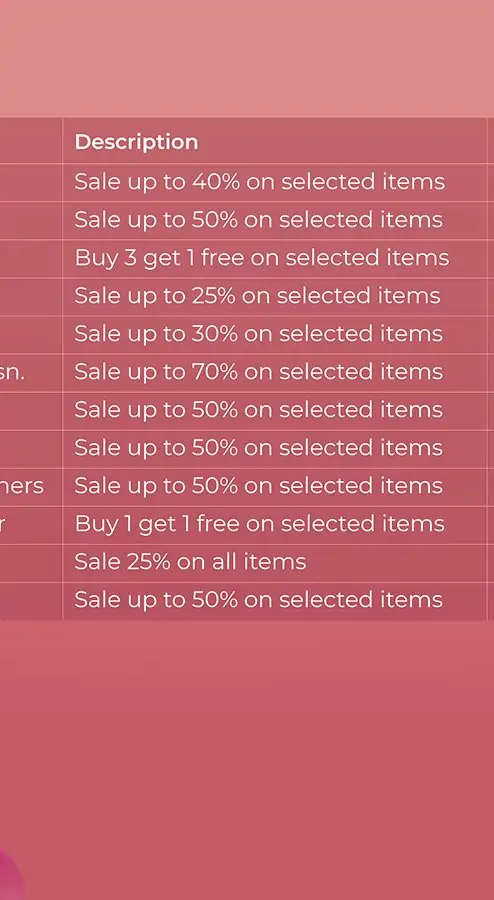Image resolution: width=494 pixels, height=900 pixels.
Task: Click the 50% sale cell in the 'ners' row
Action: (274, 486)
